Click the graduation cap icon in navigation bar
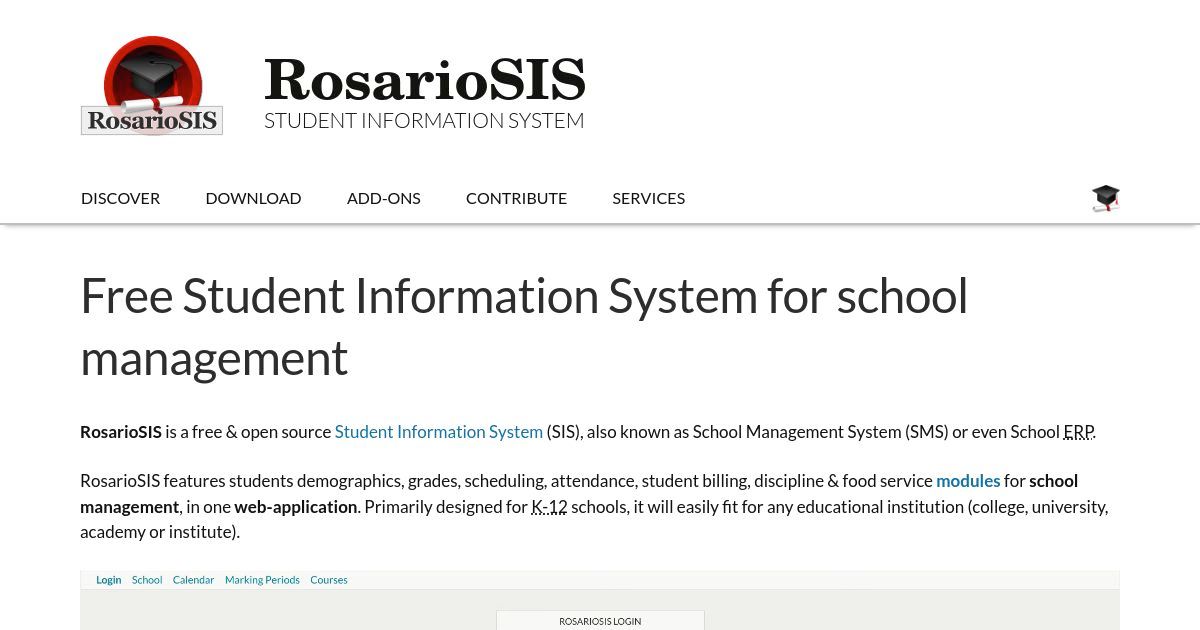 click(x=1105, y=198)
